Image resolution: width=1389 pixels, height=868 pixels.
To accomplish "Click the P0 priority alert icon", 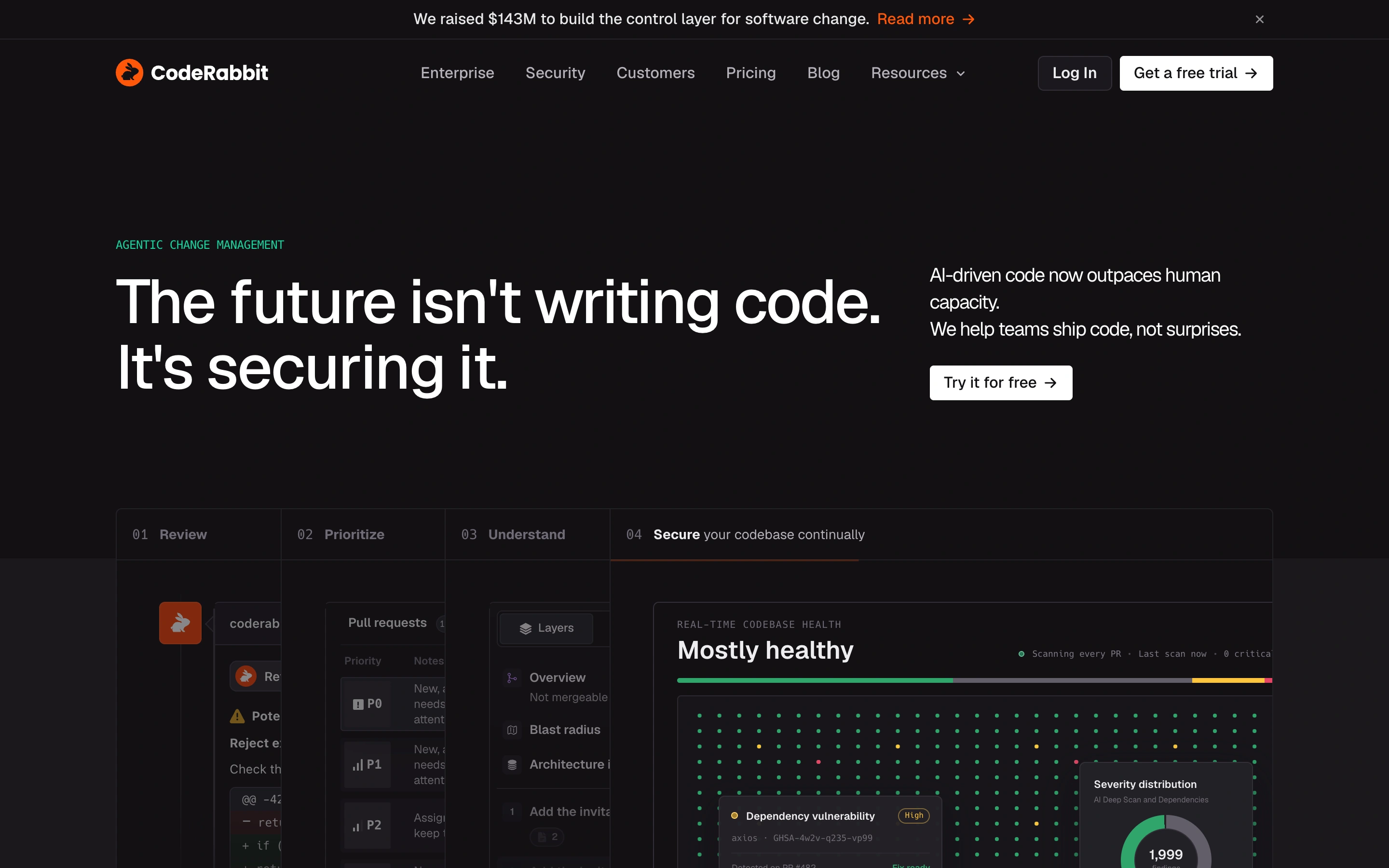I will coord(358,705).
